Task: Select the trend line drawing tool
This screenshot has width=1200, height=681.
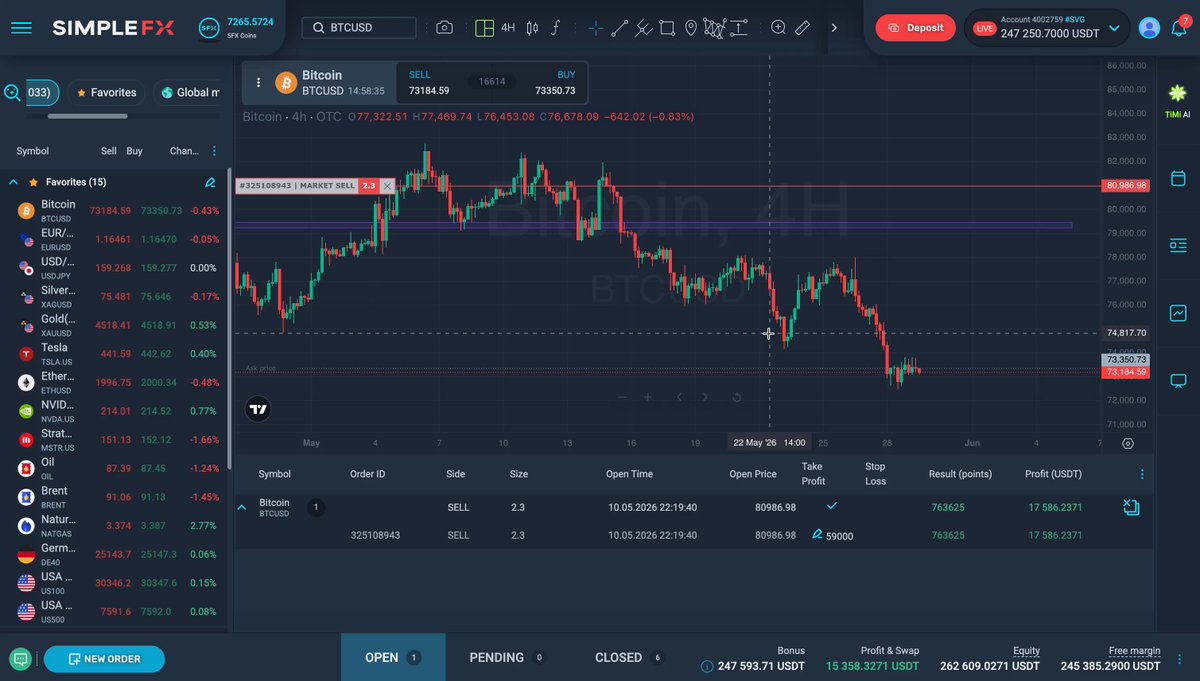Action: click(x=620, y=28)
